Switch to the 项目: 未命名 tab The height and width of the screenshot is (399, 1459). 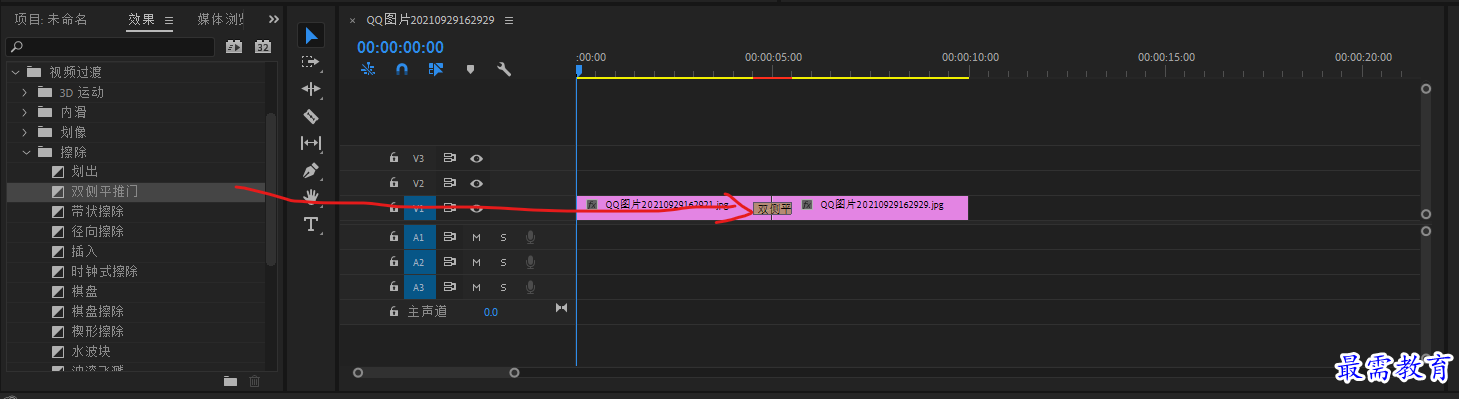click(51, 19)
